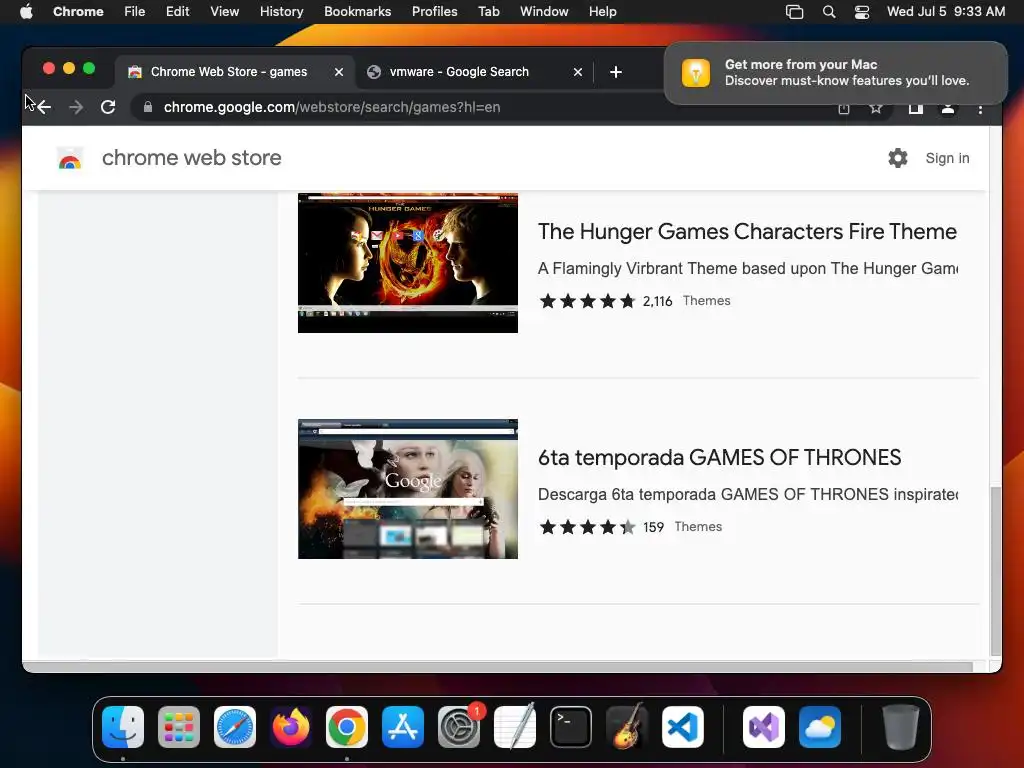Open the Help menu
Screen dimensions: 1024x768
tap(602, 12)
